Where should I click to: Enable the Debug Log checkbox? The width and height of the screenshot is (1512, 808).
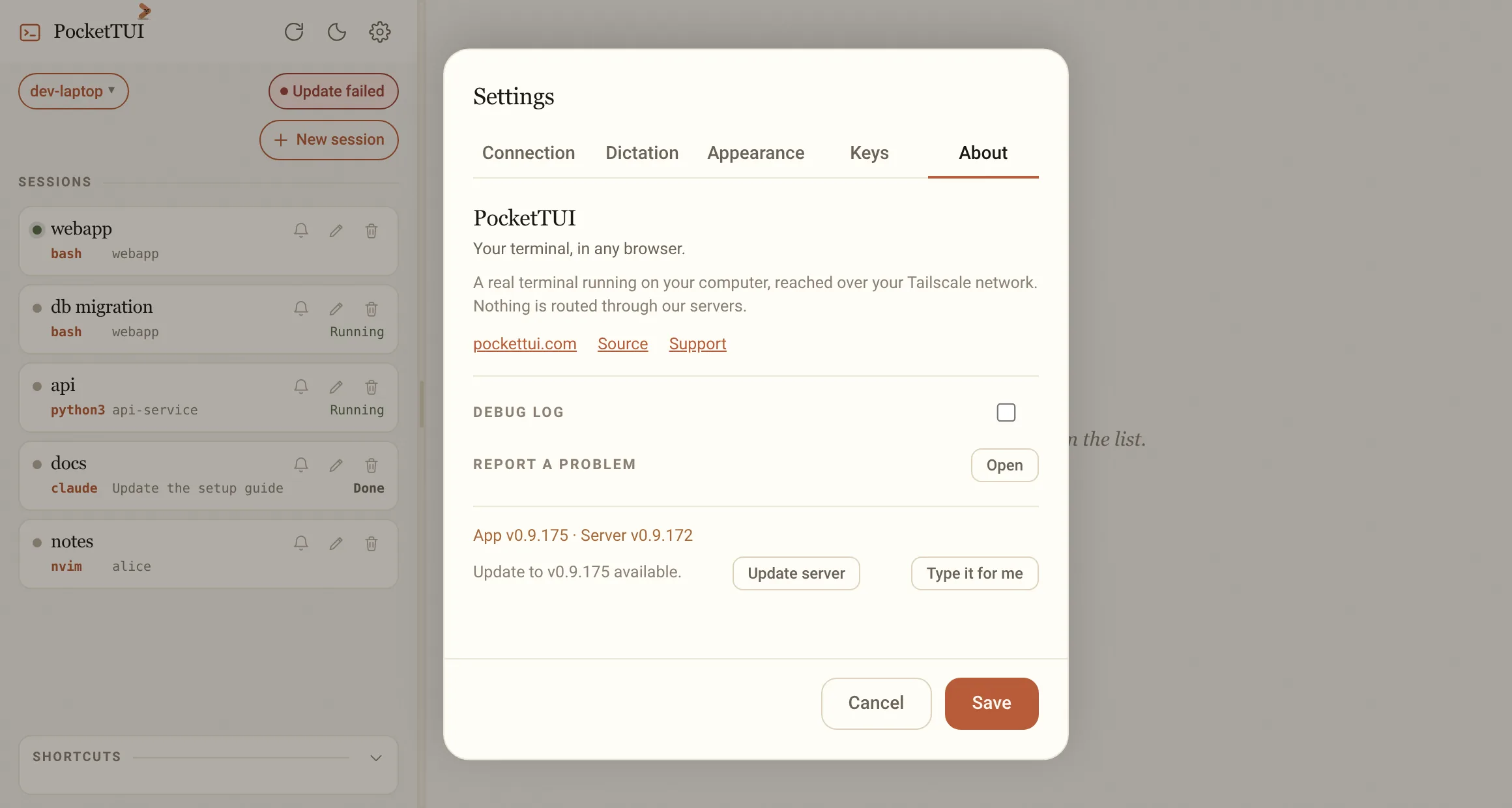coord(1006,412)
